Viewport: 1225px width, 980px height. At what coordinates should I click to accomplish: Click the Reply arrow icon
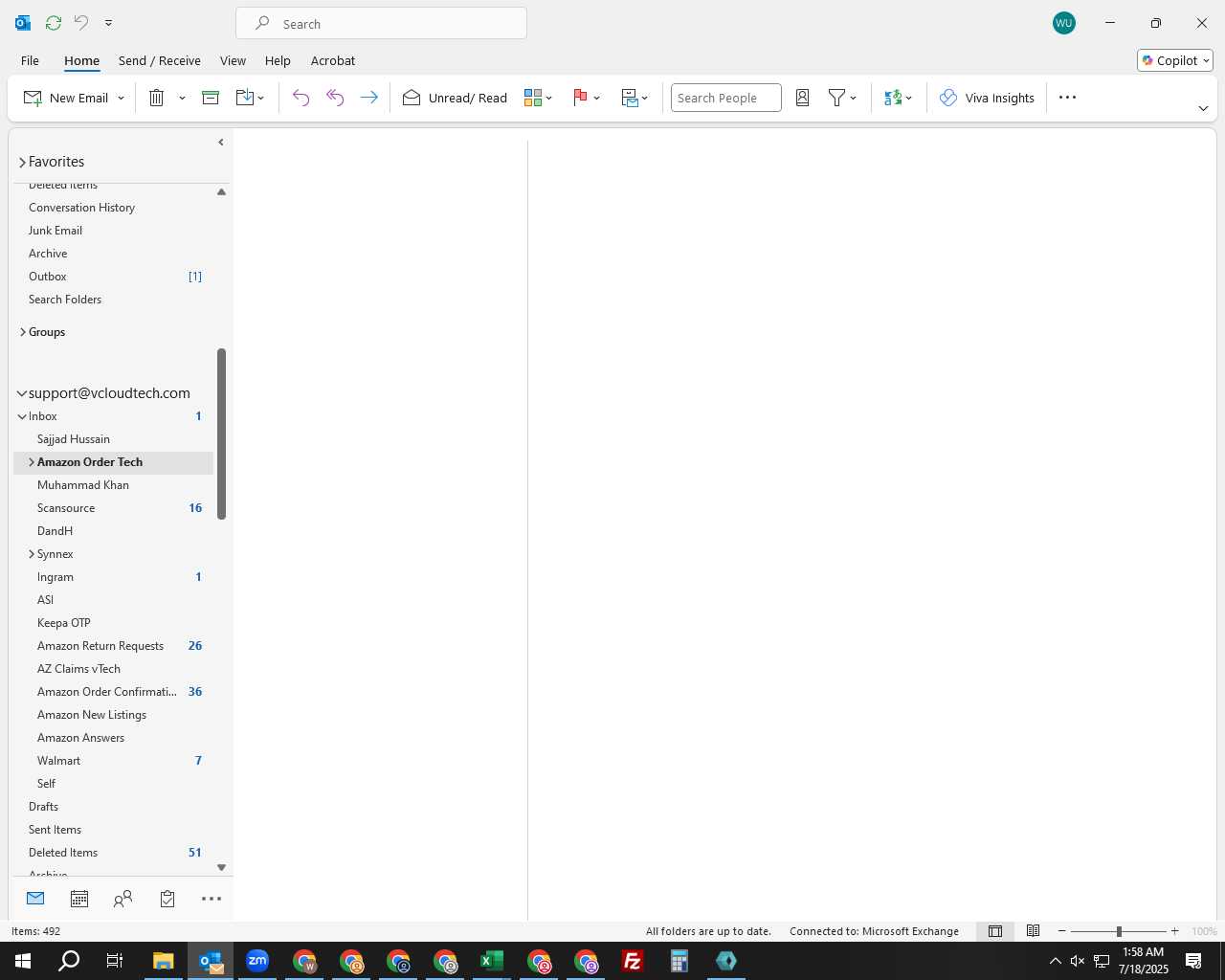(x=301, y=98)
